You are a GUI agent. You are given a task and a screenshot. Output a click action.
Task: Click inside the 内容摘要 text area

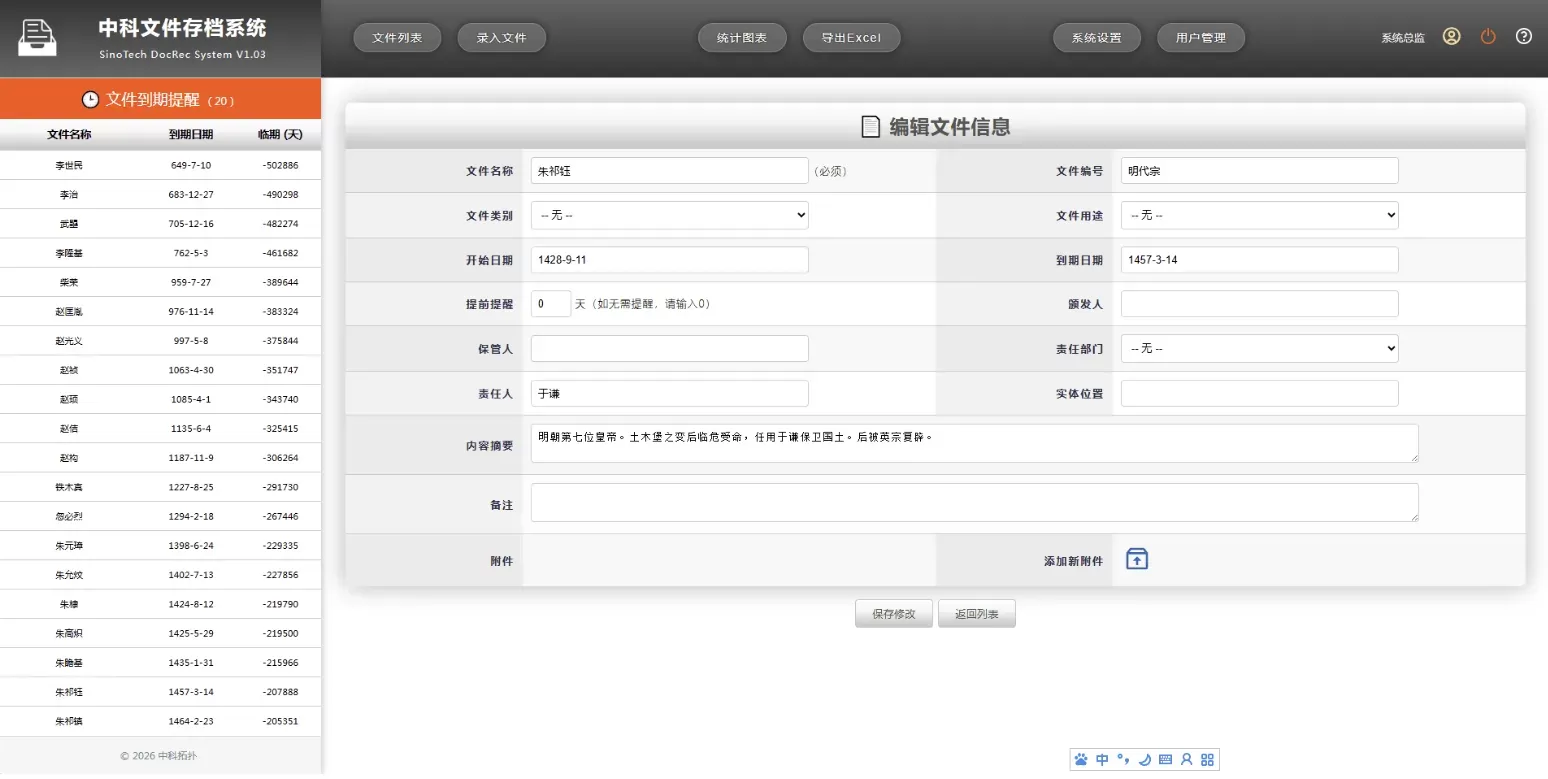tap(974, 443)
